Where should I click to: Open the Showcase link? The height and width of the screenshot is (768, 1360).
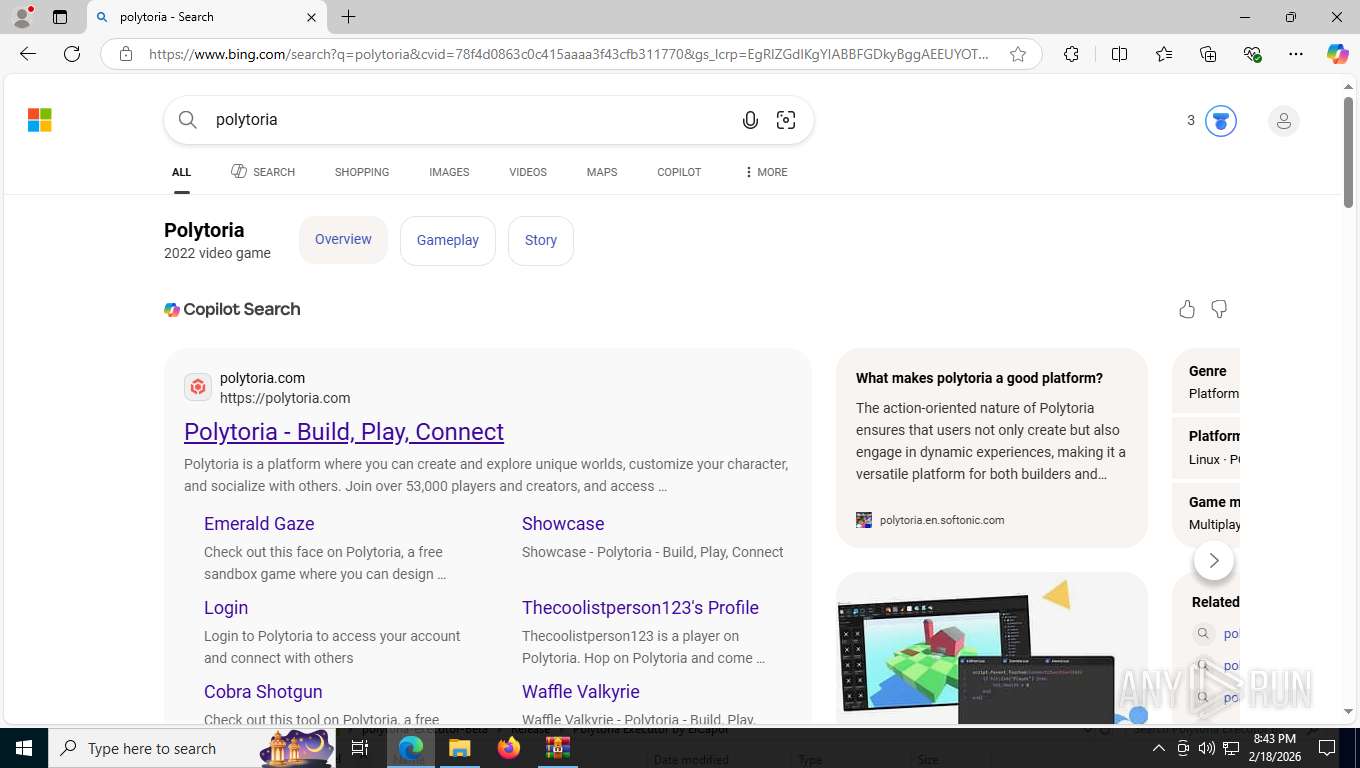pyautogui.click(x=563, y=523)
